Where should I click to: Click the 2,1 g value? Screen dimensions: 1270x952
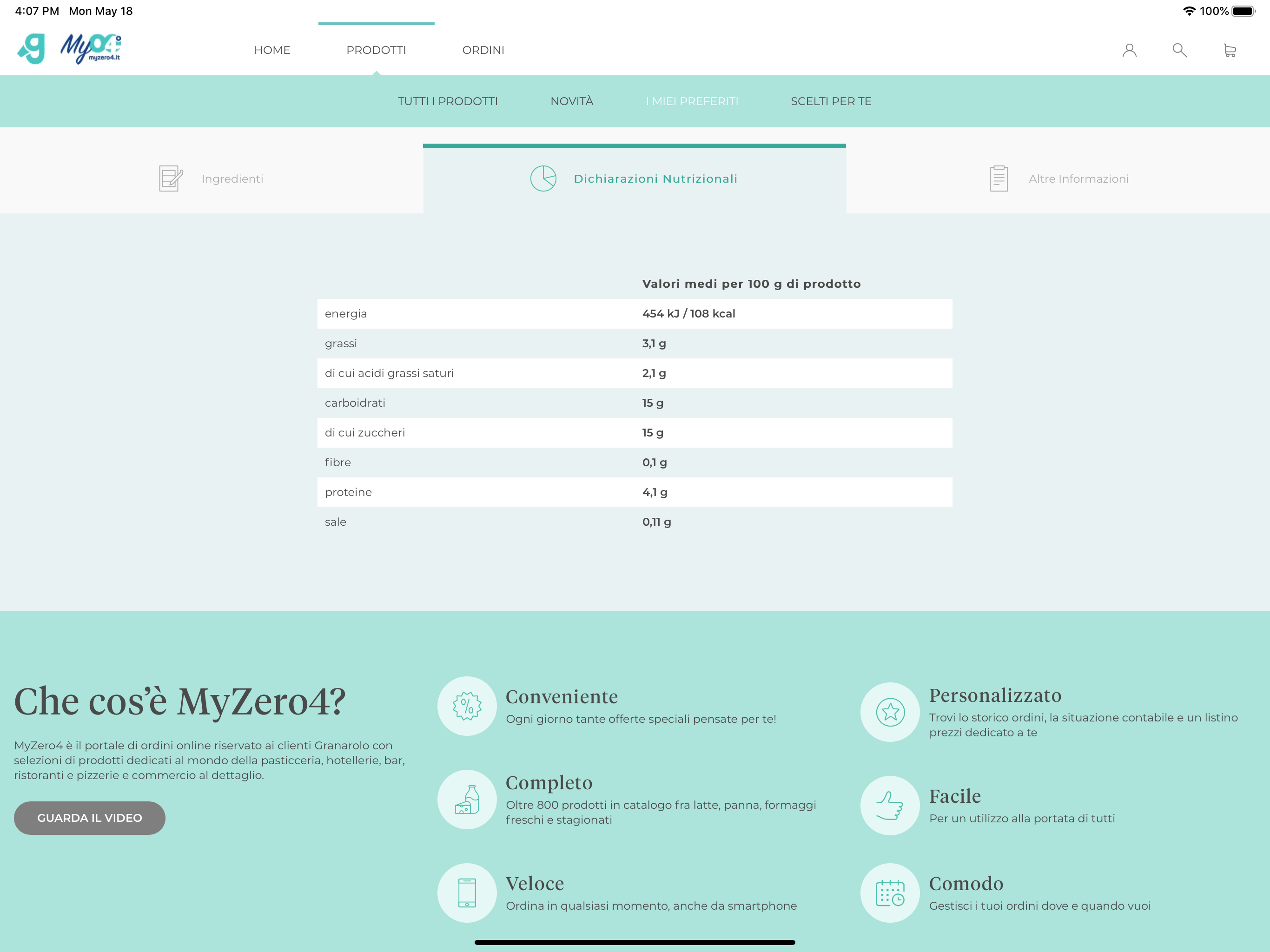[654, 373]
